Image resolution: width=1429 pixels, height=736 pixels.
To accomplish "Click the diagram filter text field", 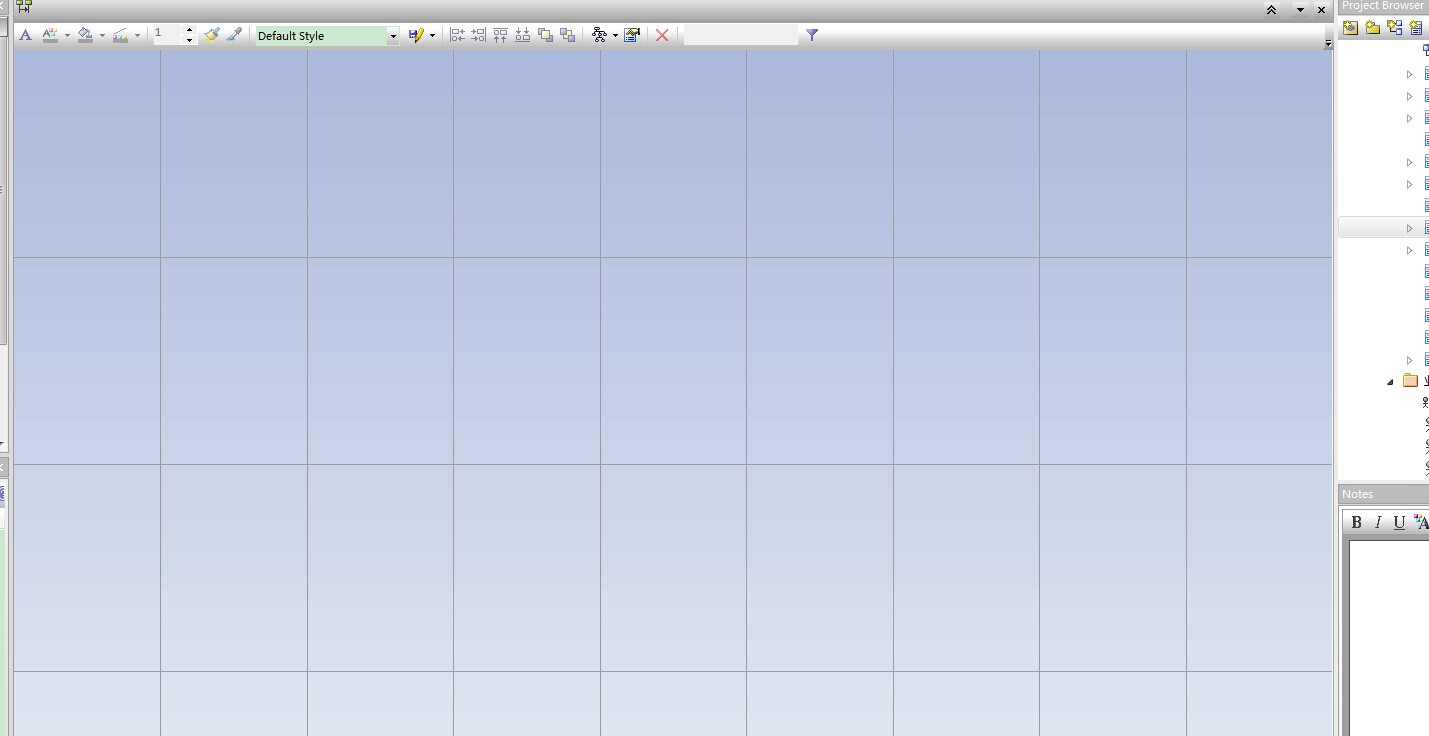I will pyautogui.click(x=741, y=35).
